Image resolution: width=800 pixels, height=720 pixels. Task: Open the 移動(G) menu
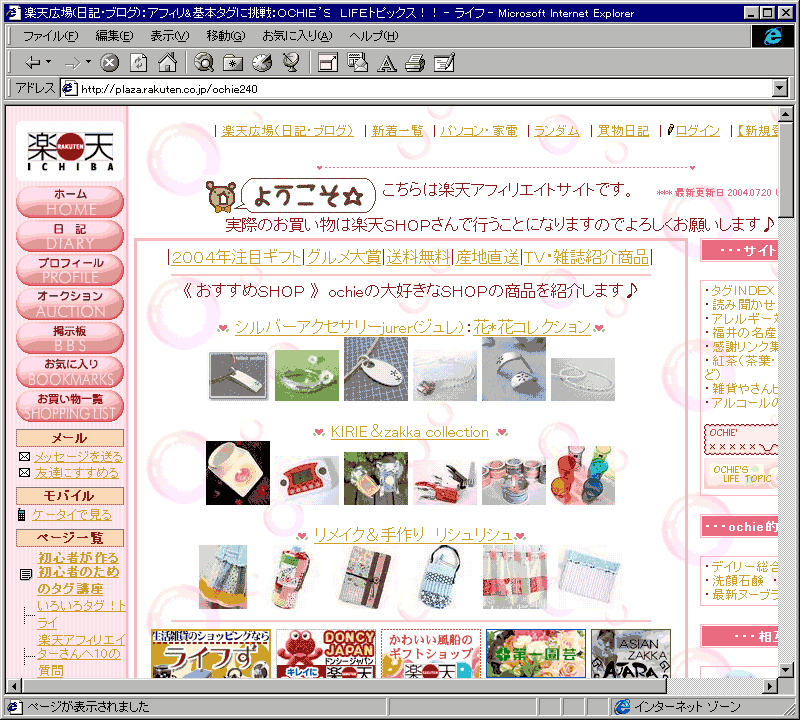click(226, 36)
